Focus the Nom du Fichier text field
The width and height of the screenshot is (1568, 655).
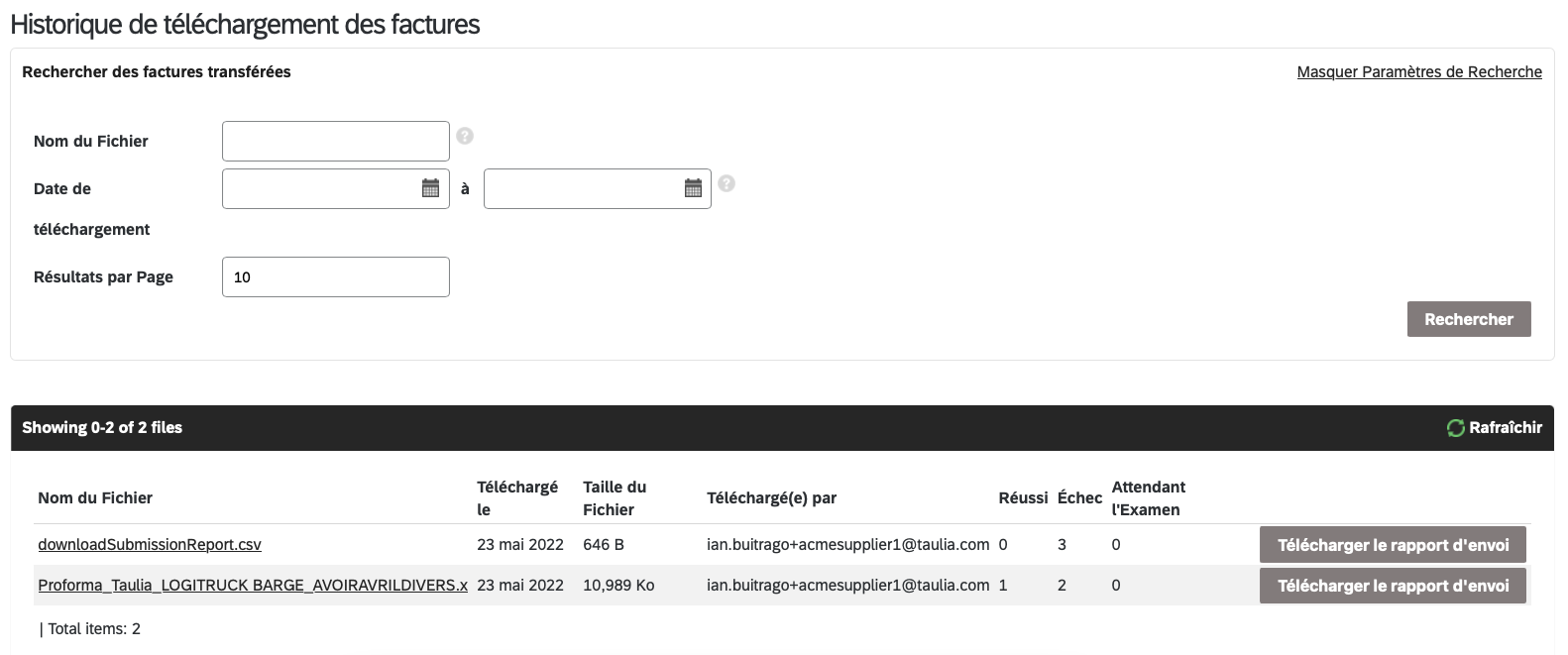335,141
